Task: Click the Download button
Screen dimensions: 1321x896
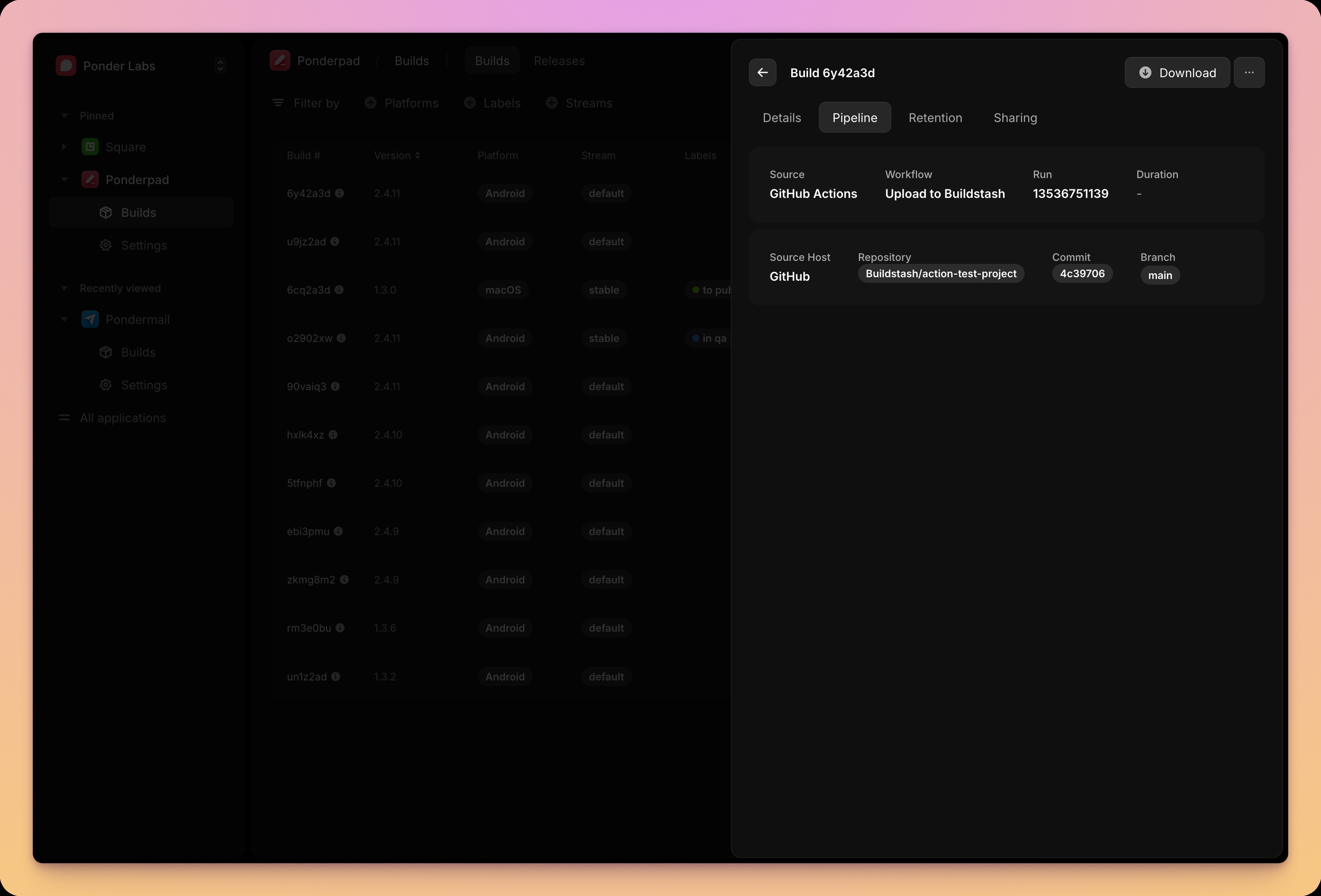Action: [x=1176, y=73]
